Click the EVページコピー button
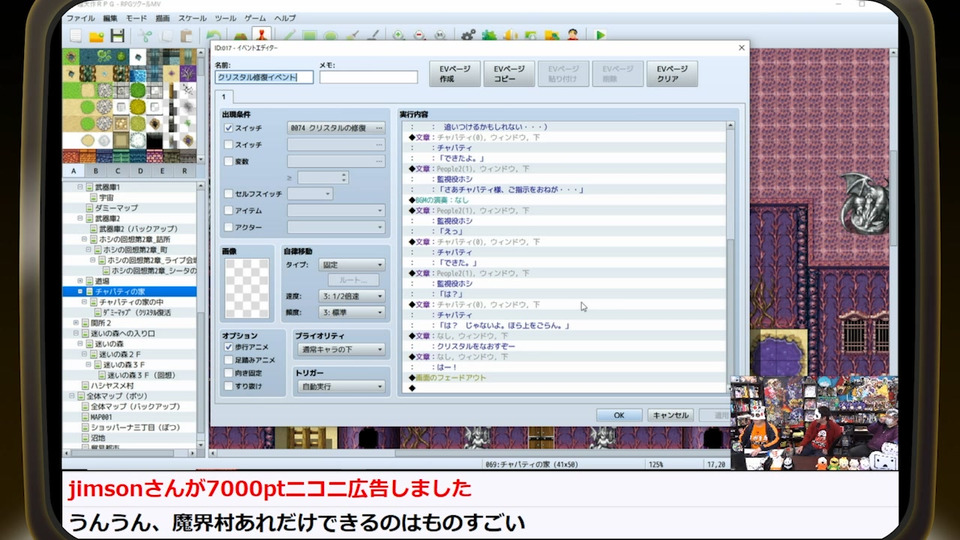This screenshot has width=960, height=540. [x=509, y=73]
